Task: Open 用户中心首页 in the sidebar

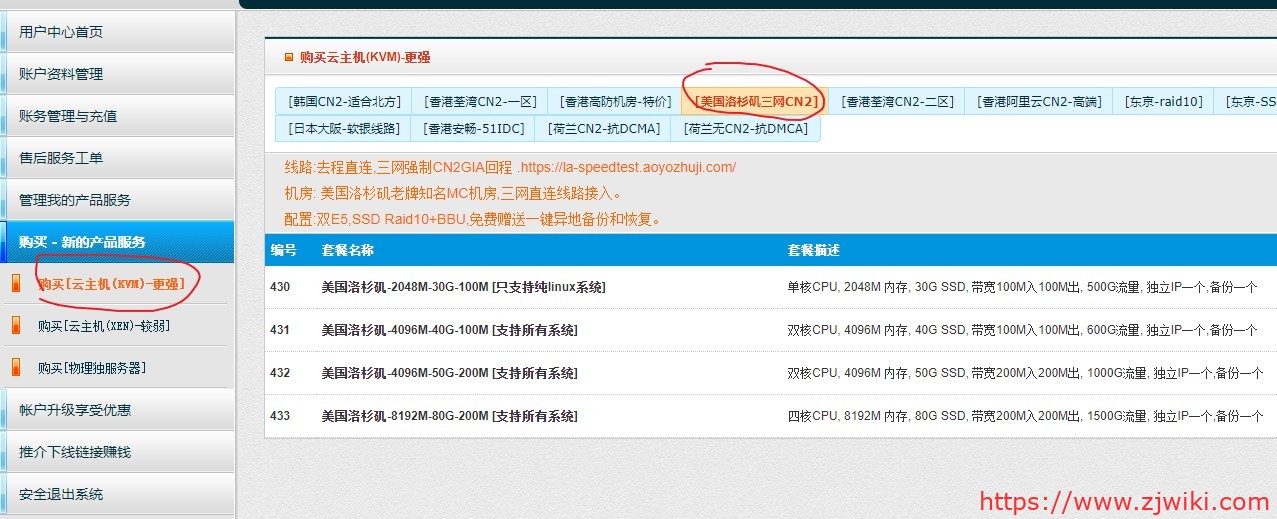Action: coord(61,32)
